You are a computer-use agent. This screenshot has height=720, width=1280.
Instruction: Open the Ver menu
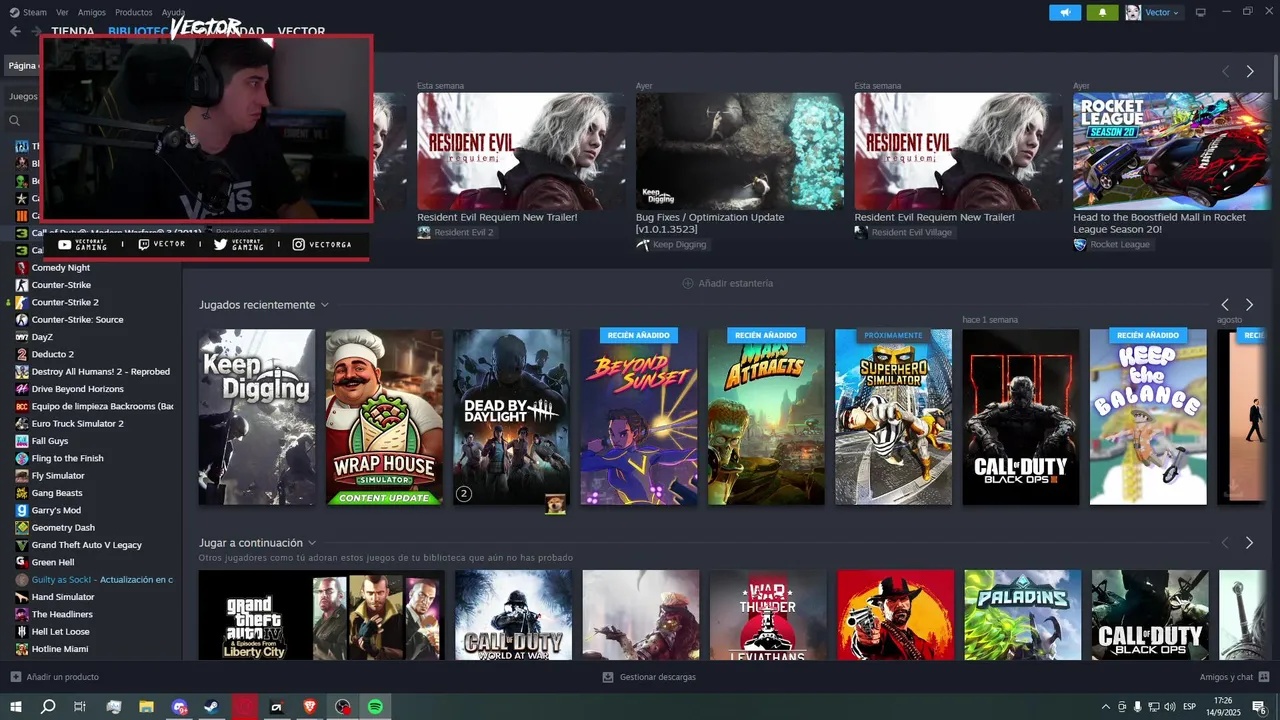click(x=62, y=12)
